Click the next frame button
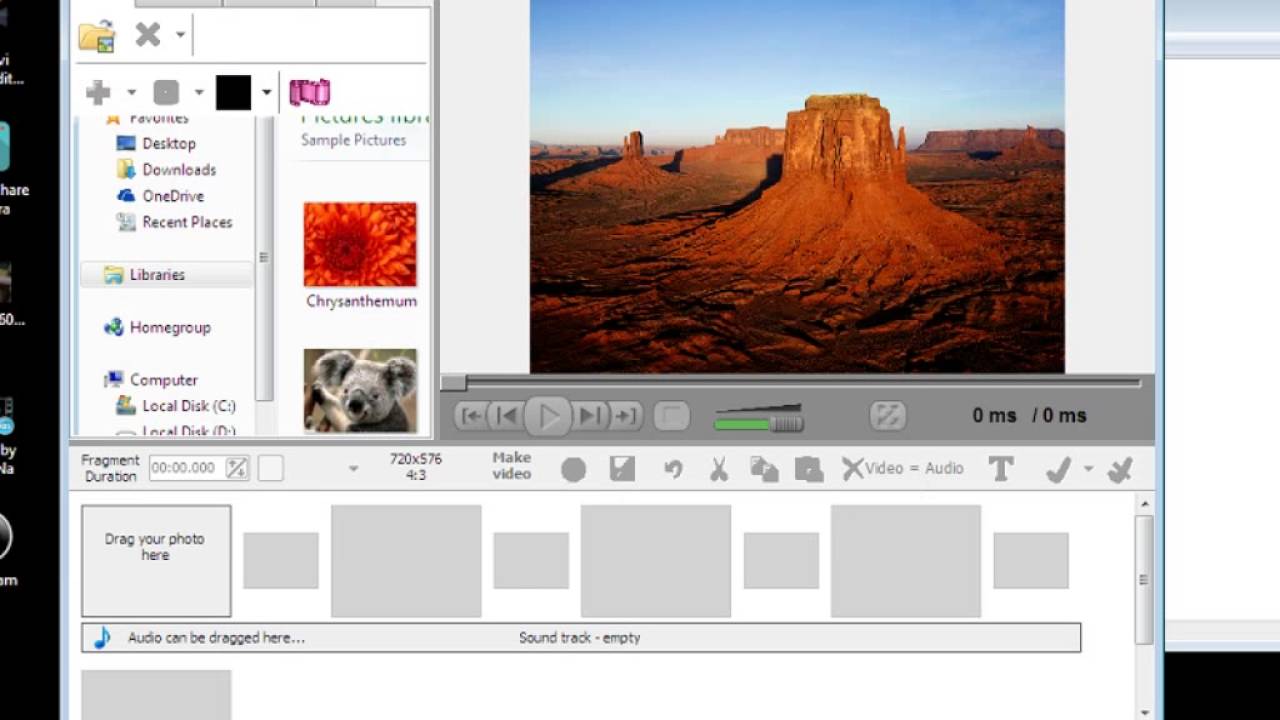The height and width of the screenshot is (720, 1280). (x=590, y=416)
